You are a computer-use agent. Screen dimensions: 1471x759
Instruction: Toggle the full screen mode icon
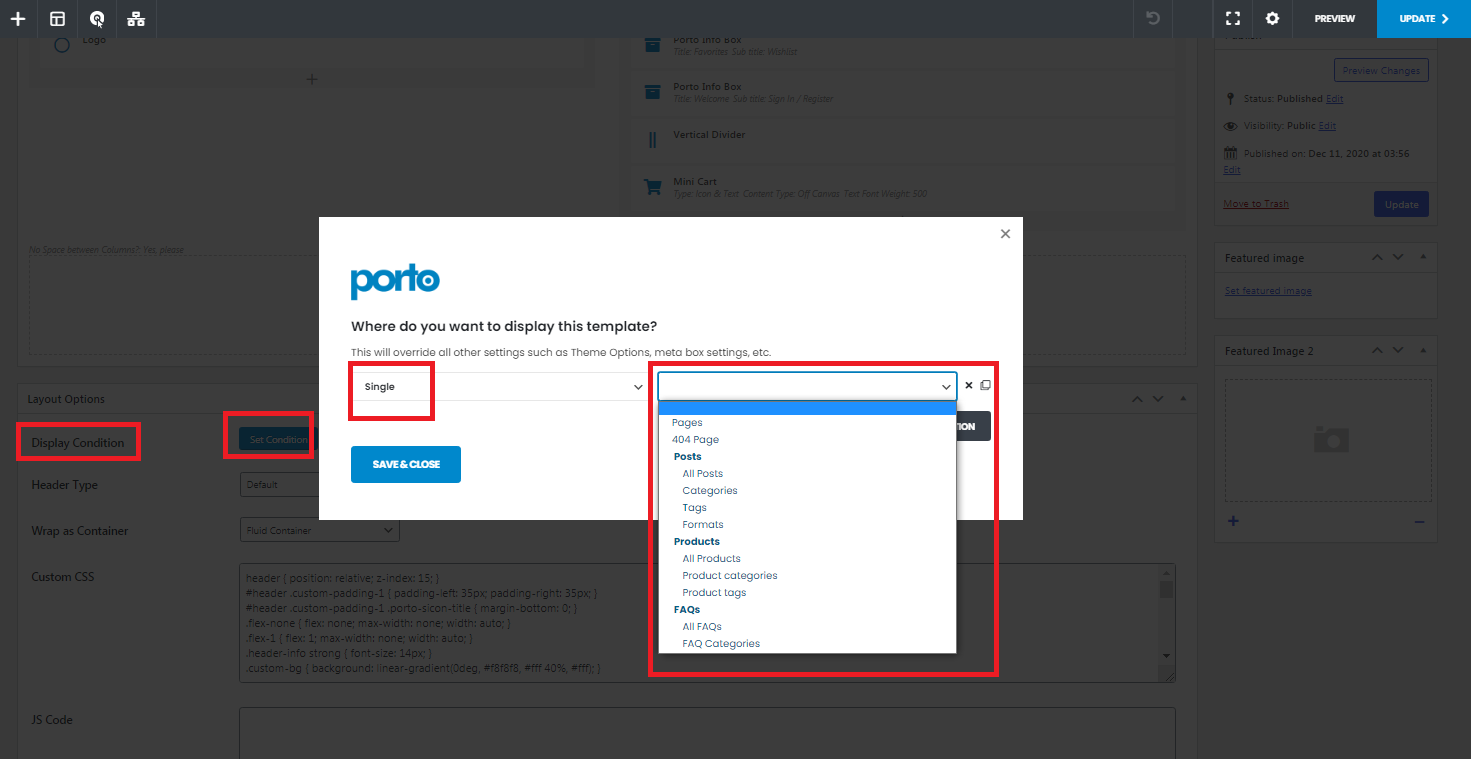(1233, 19)
